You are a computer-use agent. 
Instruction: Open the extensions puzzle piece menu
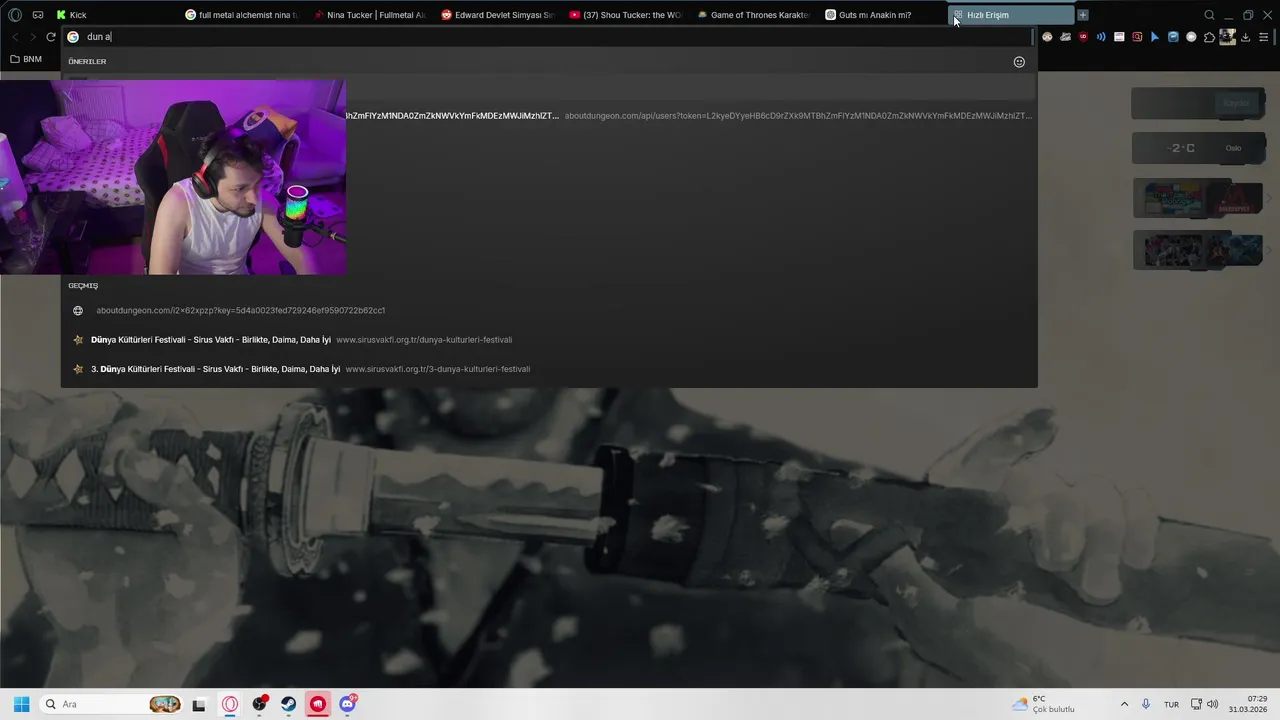pyautogui.click(x=1209, y=37)
